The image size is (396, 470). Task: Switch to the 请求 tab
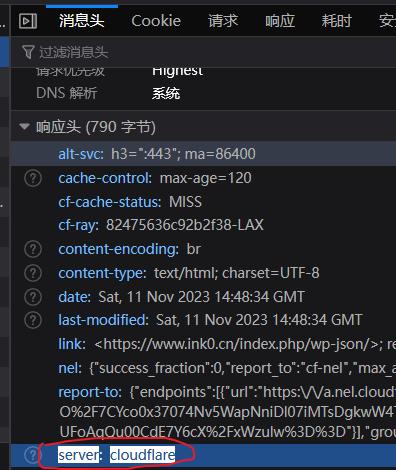point(223,21)
